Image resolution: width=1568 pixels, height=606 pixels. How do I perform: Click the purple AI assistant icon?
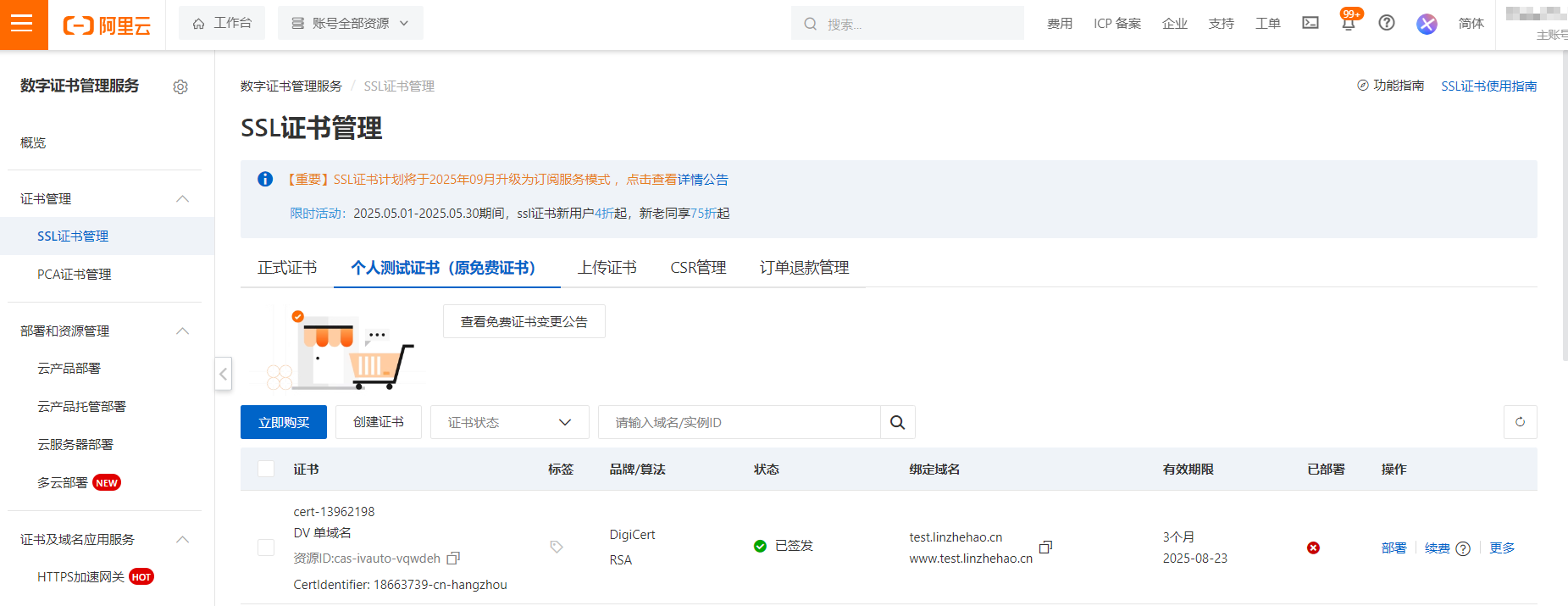click(x=1427, y=24)
